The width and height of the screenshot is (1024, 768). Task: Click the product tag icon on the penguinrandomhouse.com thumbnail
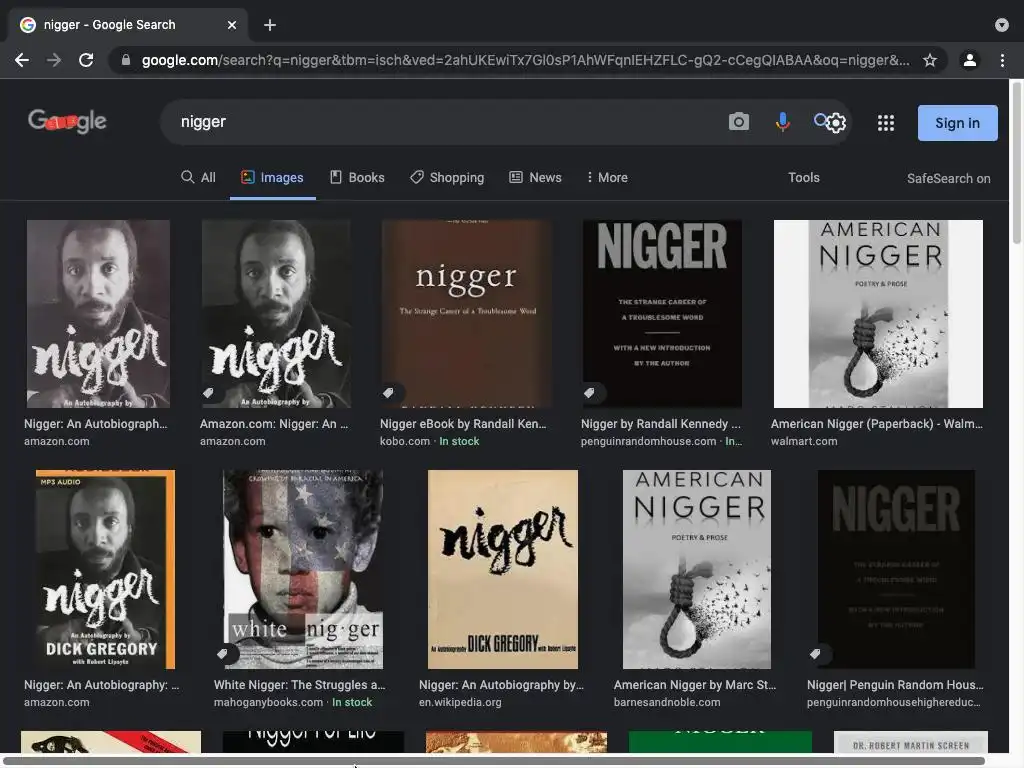coord(589,392)
